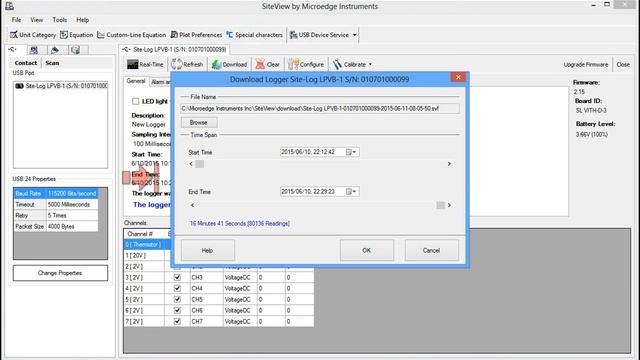640x360 pixels.
Task: Click Help in the Download Logger dialog
Action: (x=207, y=250)
